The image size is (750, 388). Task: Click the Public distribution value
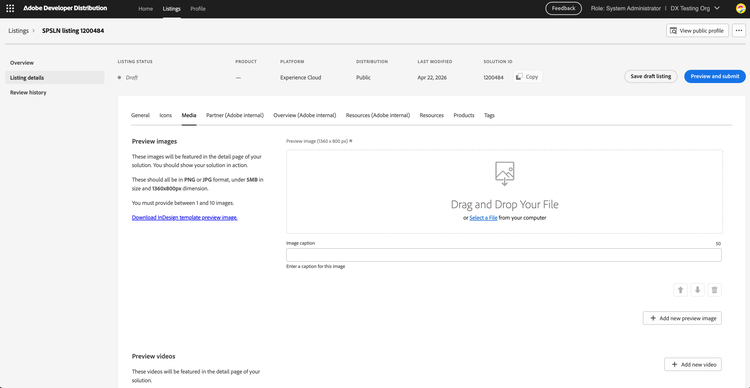[x=363, y=78]
